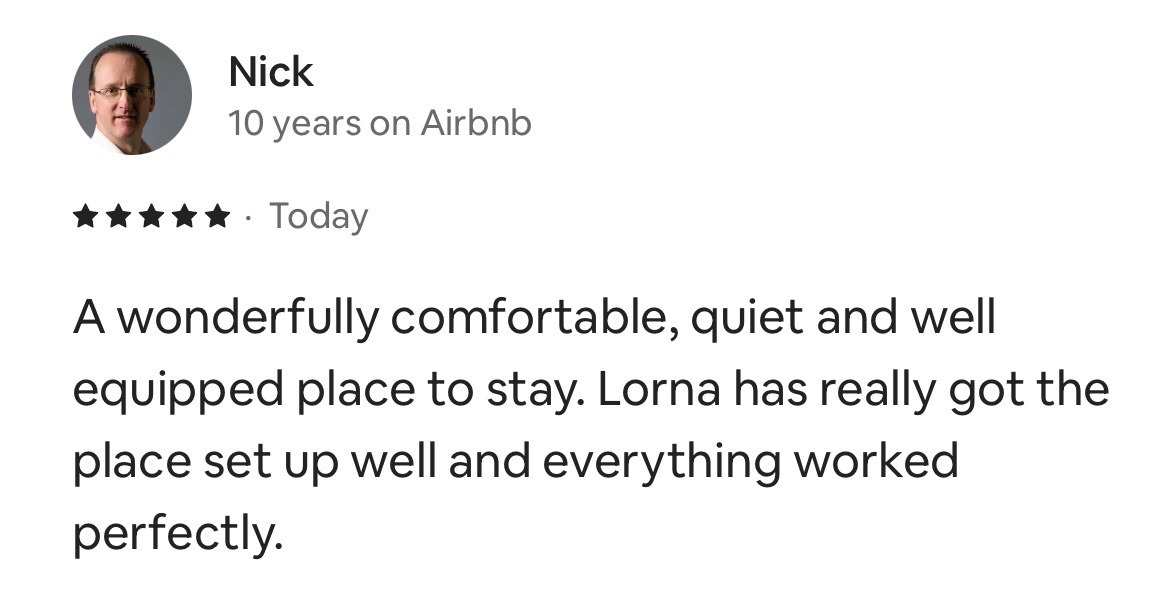Select the third middle rating star
The width and height of the screenshot is (1157, 612).
[x=151, y=217]
